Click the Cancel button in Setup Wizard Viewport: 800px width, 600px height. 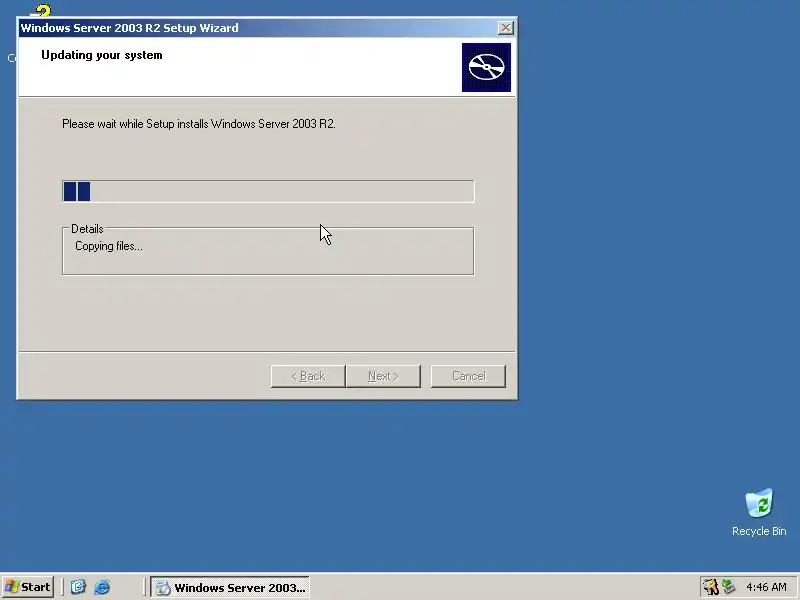[x=468, y=376]
